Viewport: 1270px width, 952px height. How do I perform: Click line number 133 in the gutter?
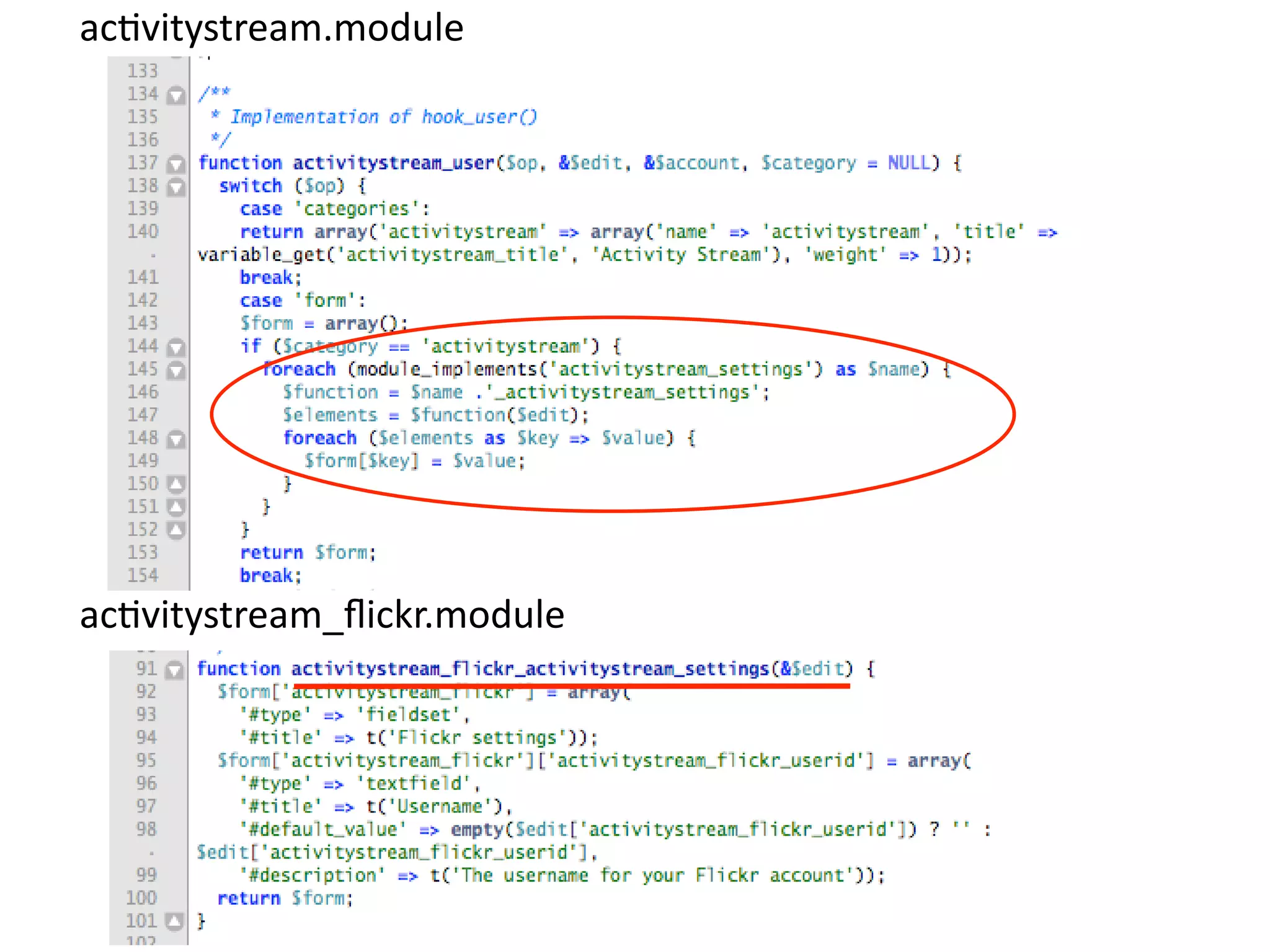pyautogui.click(x=143, y=71)
